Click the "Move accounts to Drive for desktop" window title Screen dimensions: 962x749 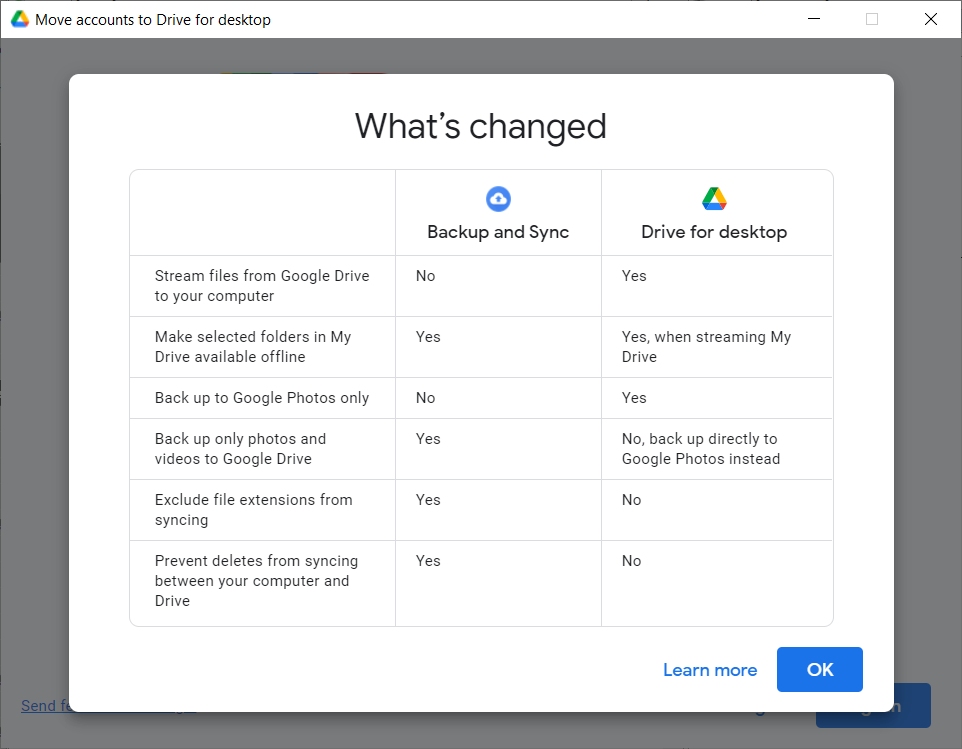point(153,20)
